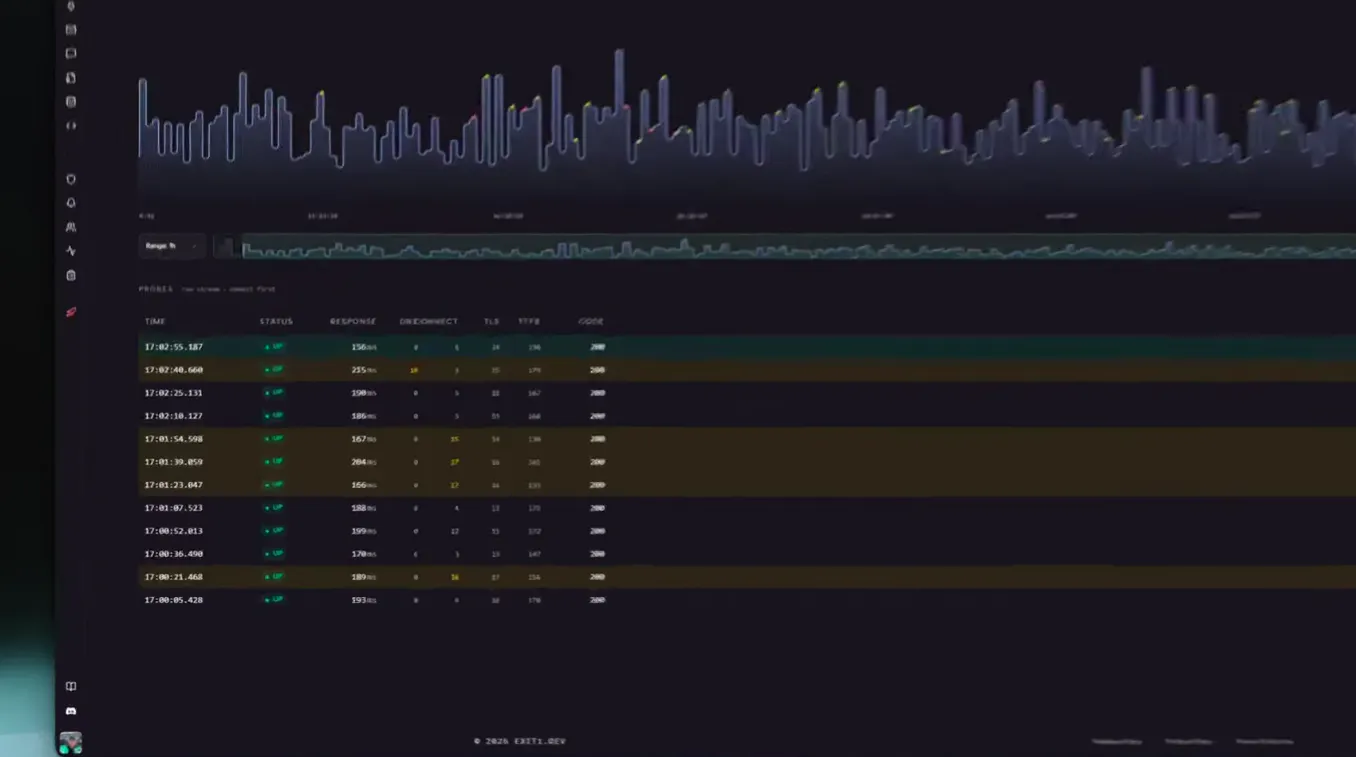Open the people icon in the sidebar

(x=71, y=227)
